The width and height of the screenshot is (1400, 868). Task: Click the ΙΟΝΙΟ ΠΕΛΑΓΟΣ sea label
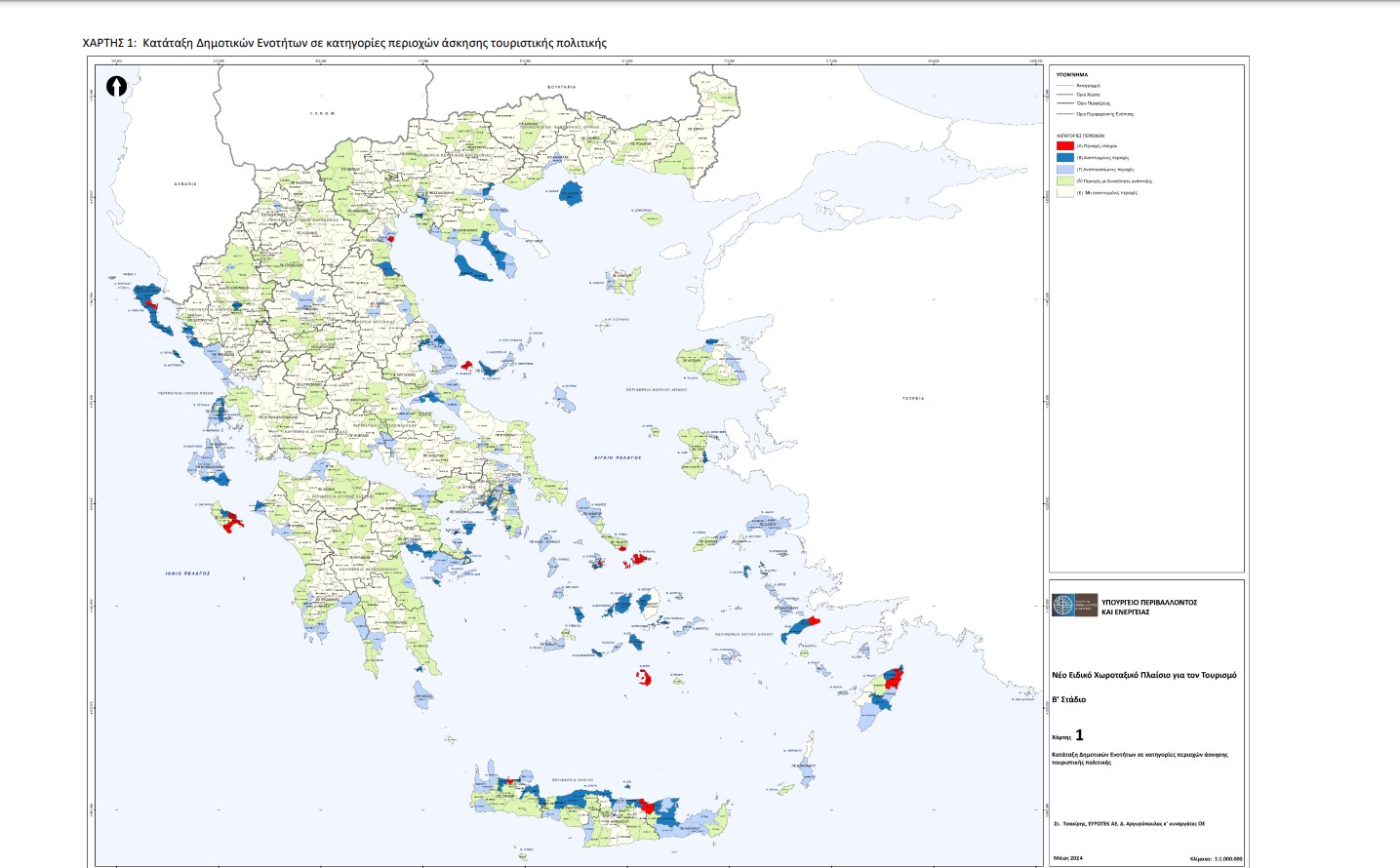pyautogui.click(x=187, y=573)
